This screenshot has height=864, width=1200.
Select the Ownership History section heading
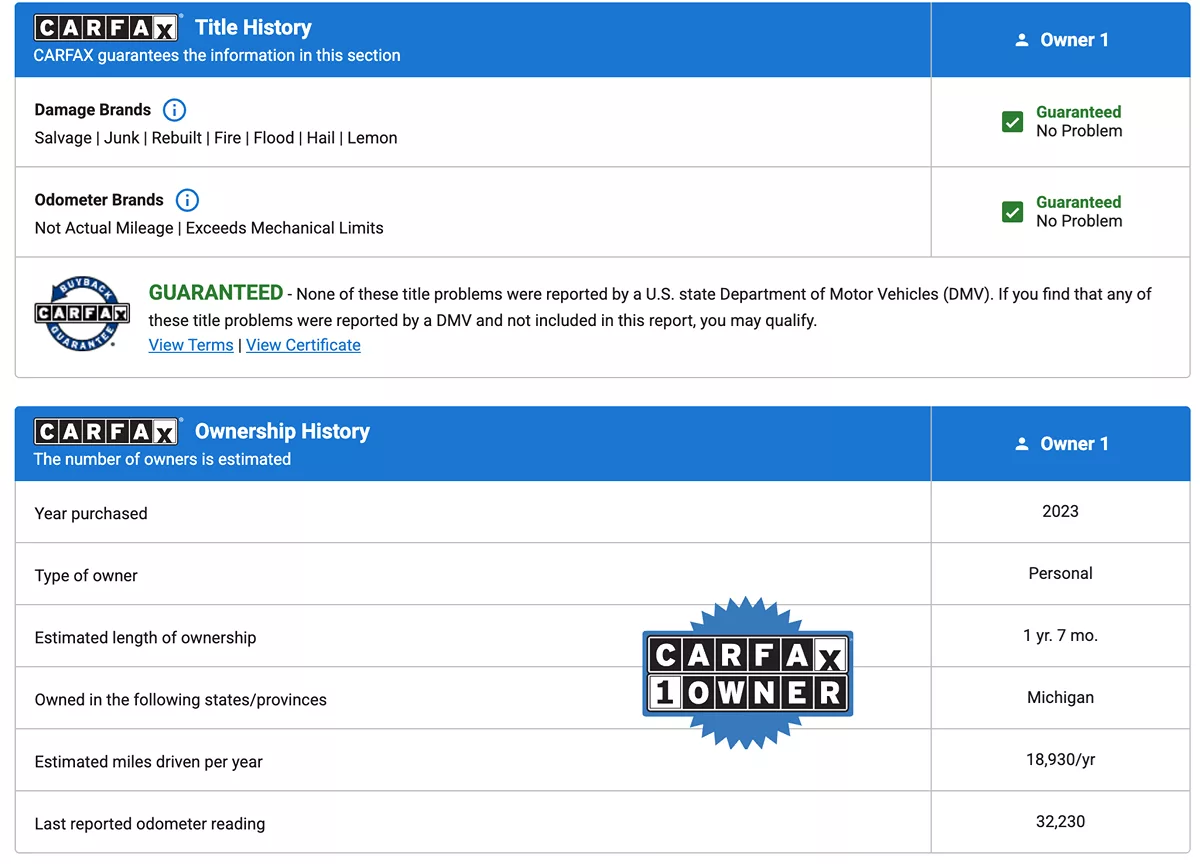pyautogui.click(x=282, y=432)
